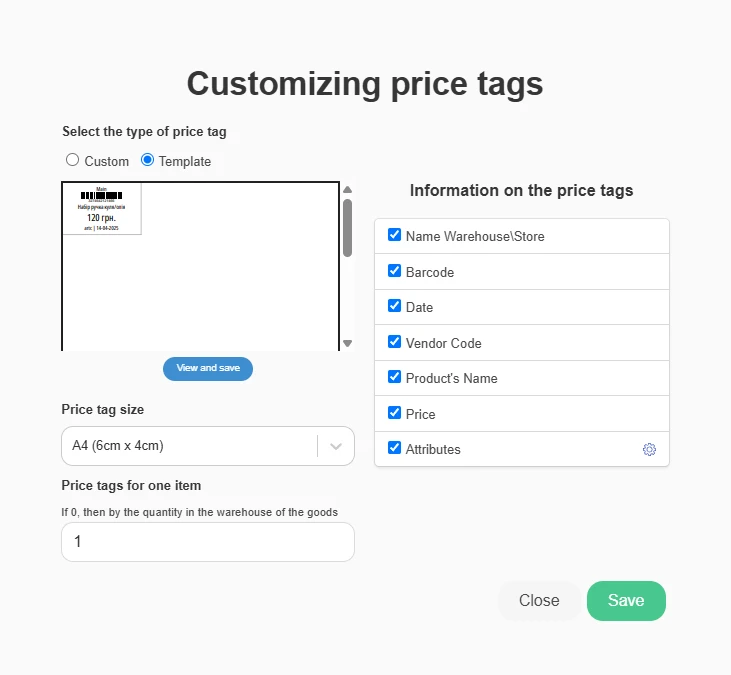The image size is (731, 675).
Task: Open Attributes settings gear icon
Action: click(649, 449)
